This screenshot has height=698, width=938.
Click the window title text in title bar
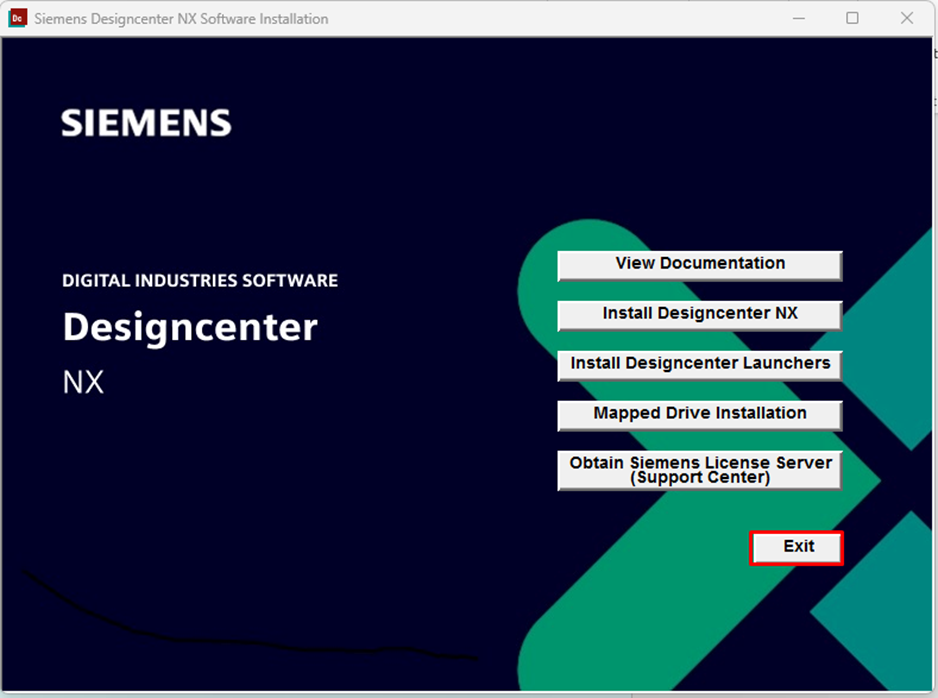pos(181,19)
